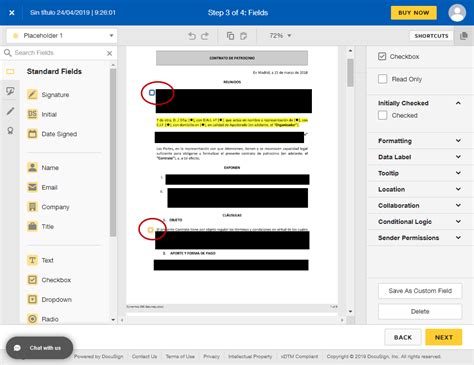Expand the Conditional Logic section
Viewport: 474px width, 365px height.
tap(420, 221)
